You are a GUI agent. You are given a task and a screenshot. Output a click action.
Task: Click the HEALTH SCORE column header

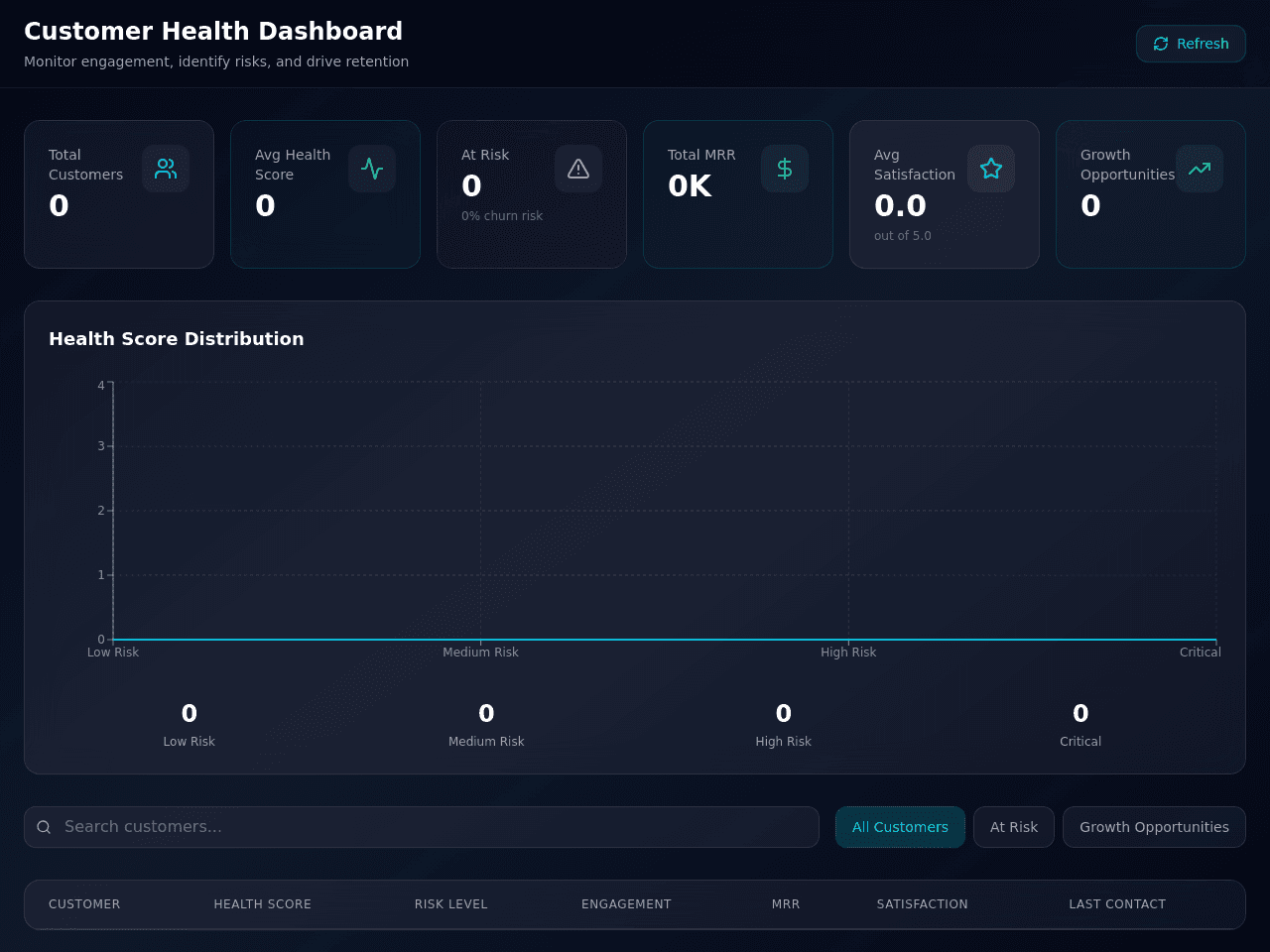[263, 904]
